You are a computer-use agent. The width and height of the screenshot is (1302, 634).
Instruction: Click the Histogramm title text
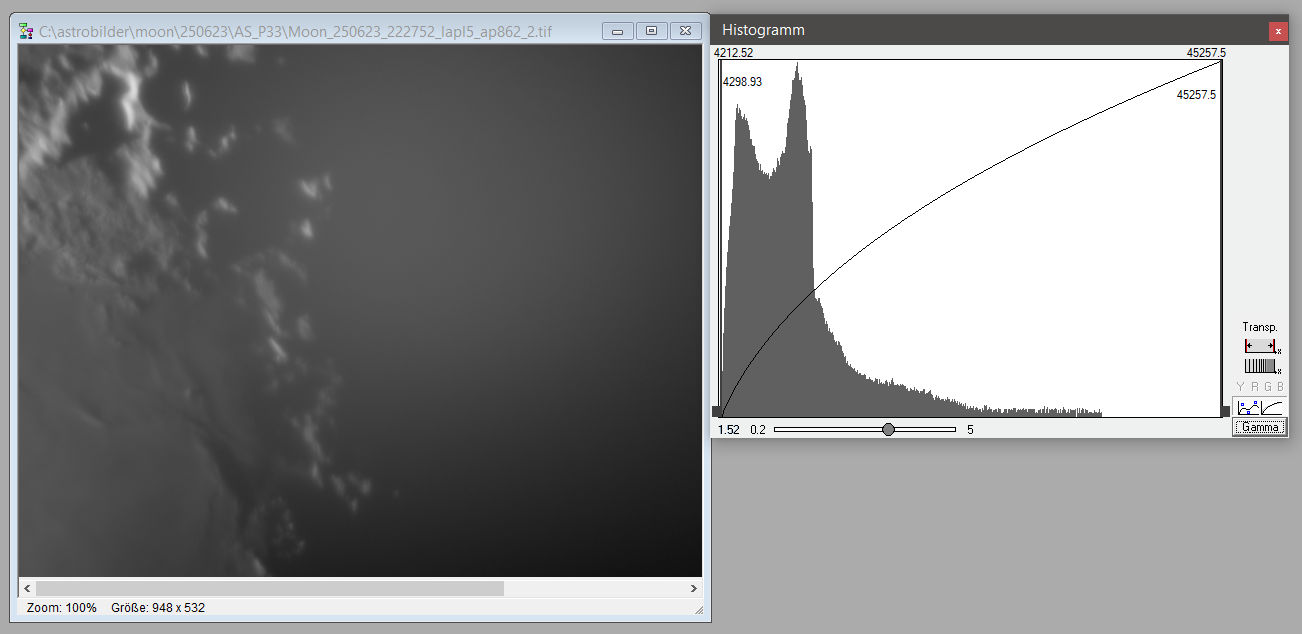pyautogui.click(x=763, y=30)
